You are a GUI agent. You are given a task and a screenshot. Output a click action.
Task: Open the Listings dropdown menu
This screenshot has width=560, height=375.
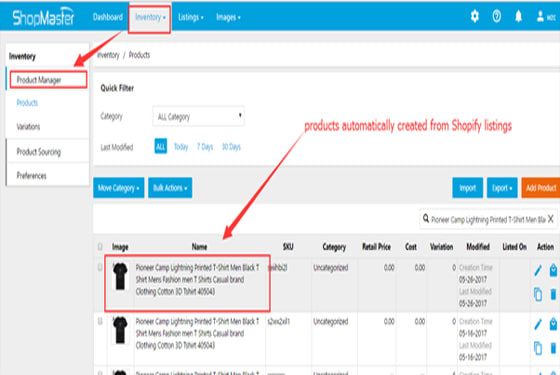(191, 17)
